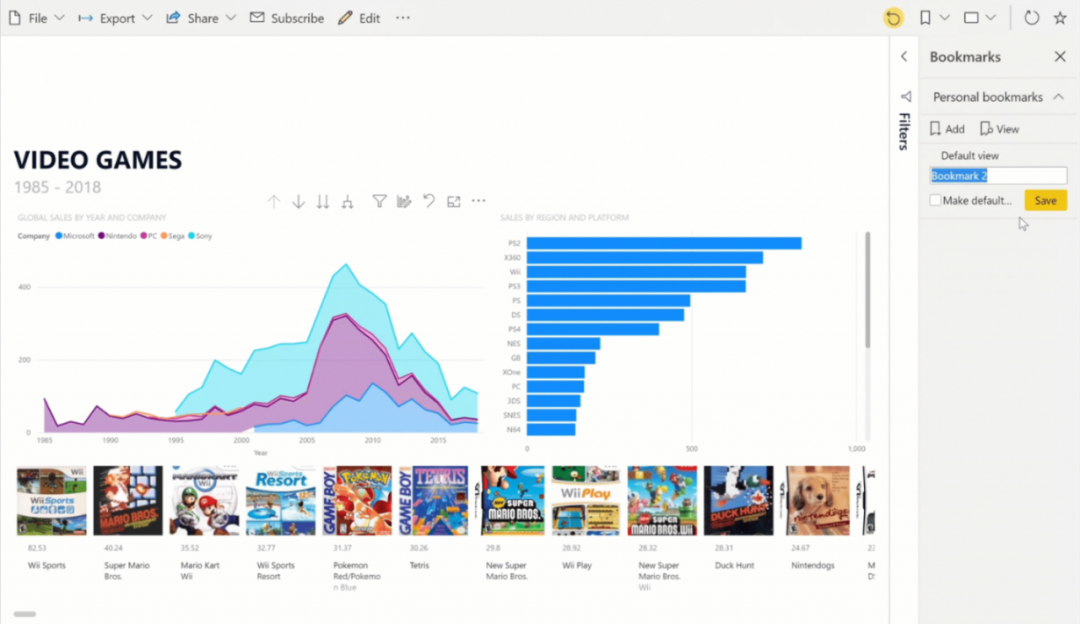This screenshot has height=624, width=1080.
Task: Collapse the Personal bookmarks section
Action: coord(1059,97)
